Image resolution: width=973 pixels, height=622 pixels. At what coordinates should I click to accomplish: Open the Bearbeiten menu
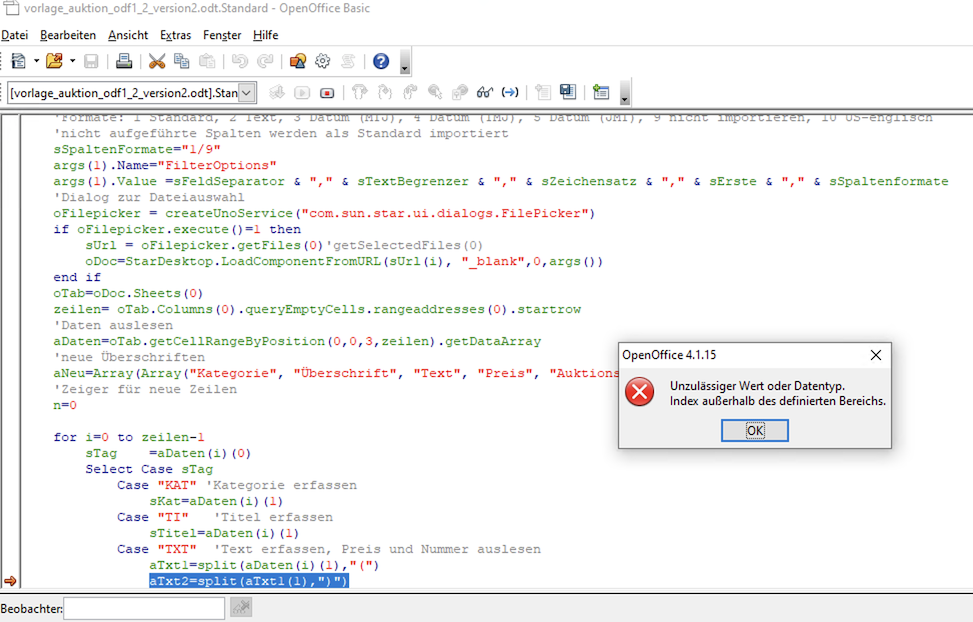(68, 35)
